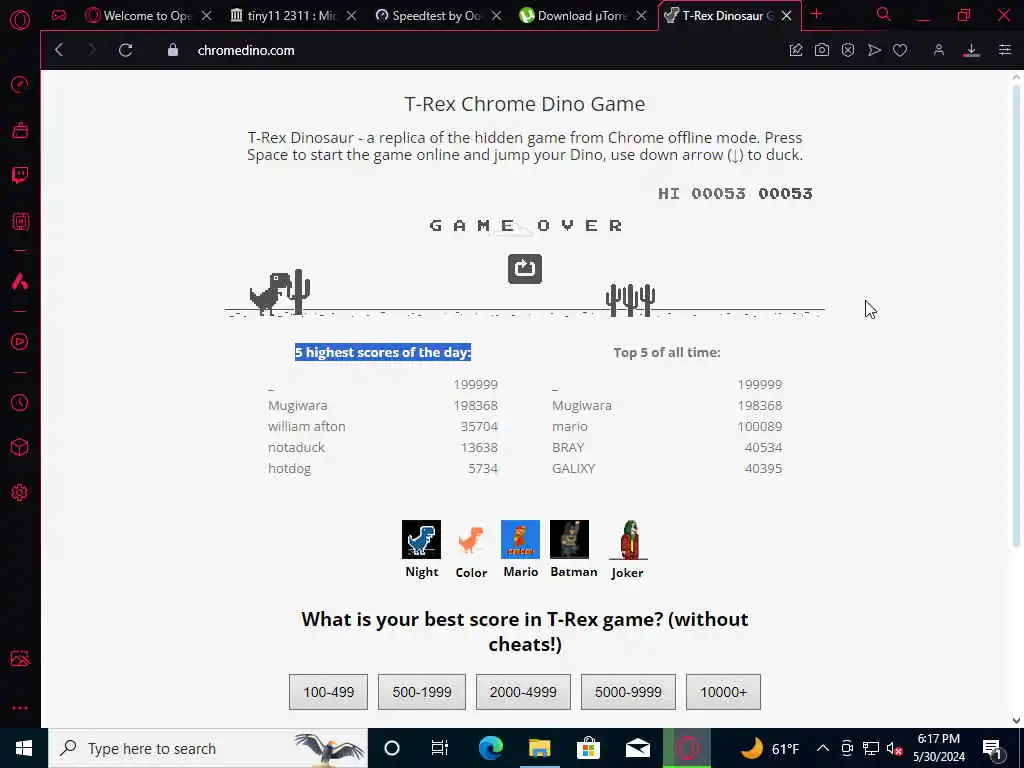Open the downloads arrow icon
The height and width of the screenshot is (768, 1024).
[971, 50]
